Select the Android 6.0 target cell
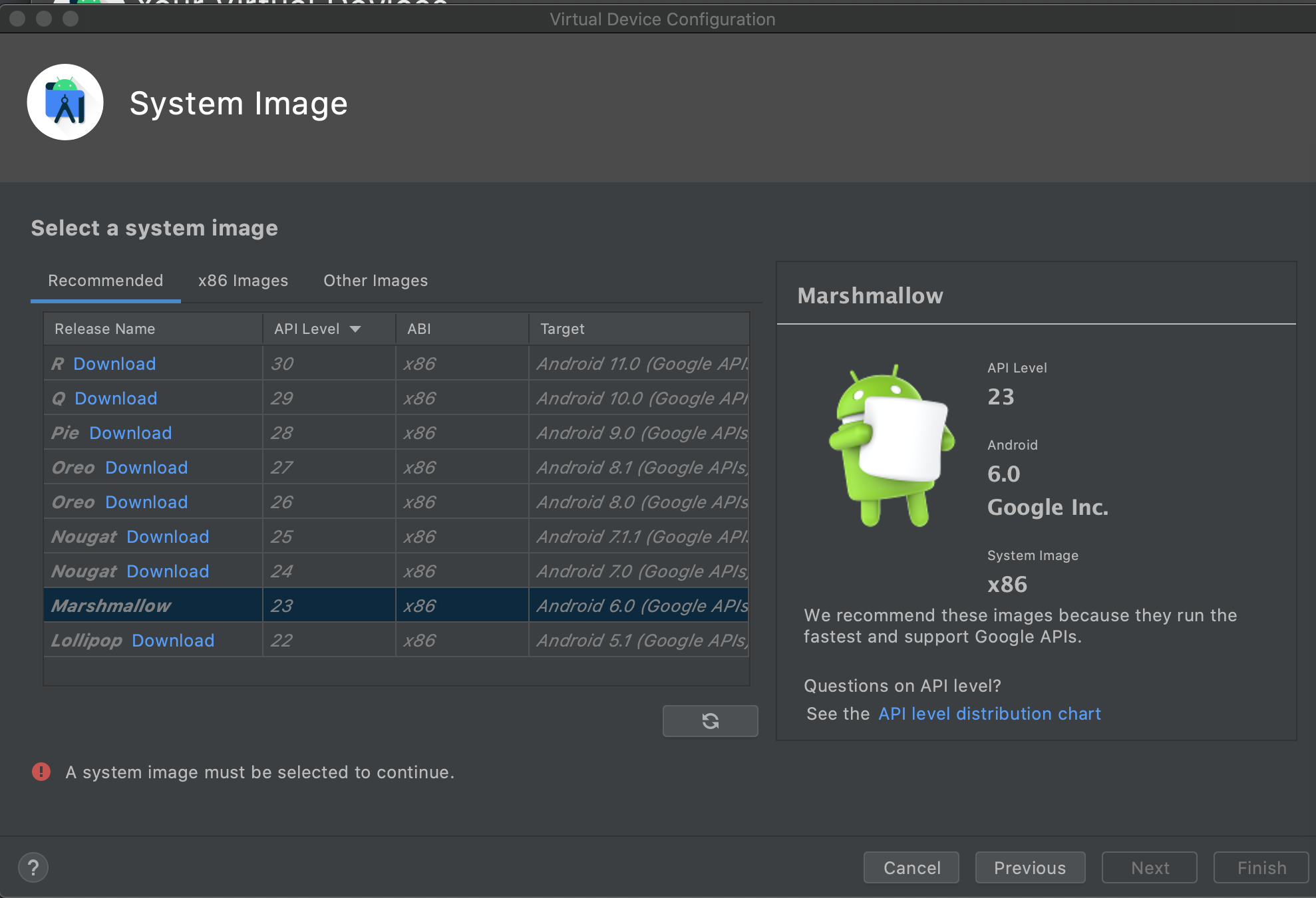The image size is (1316, 898). click(x=639, y=606)
